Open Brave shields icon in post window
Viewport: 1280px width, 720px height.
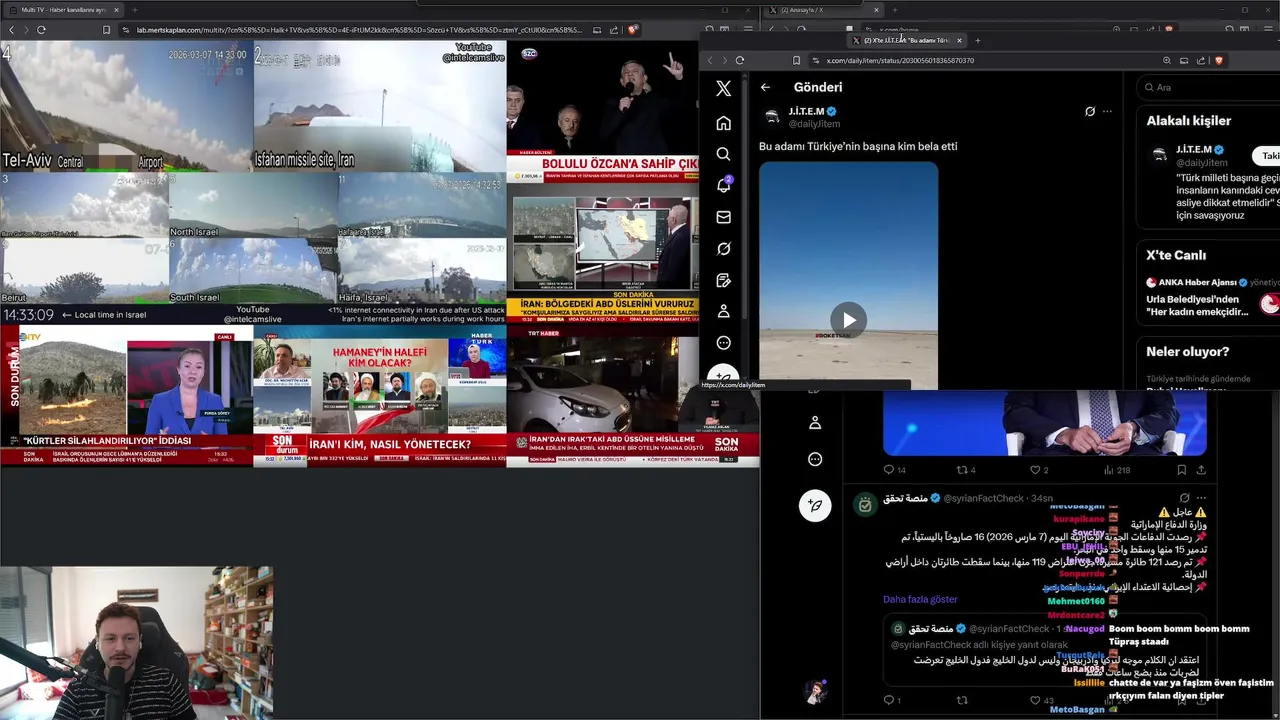(x=1218, y=60)
